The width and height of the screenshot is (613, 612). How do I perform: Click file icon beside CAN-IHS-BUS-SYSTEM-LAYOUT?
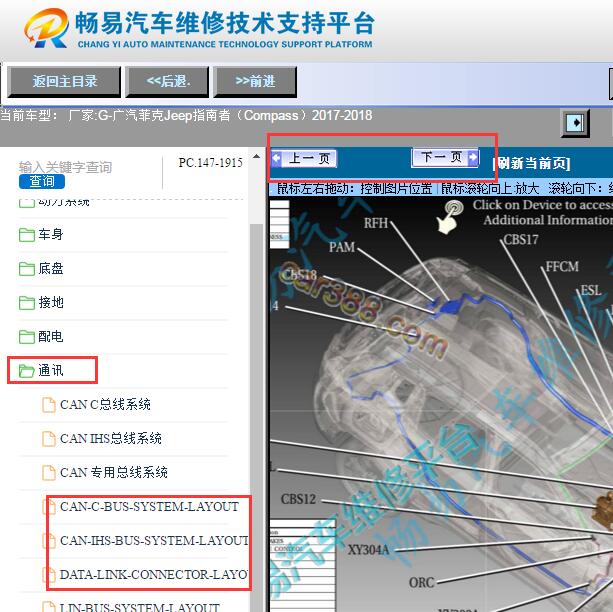click(49, 541)
